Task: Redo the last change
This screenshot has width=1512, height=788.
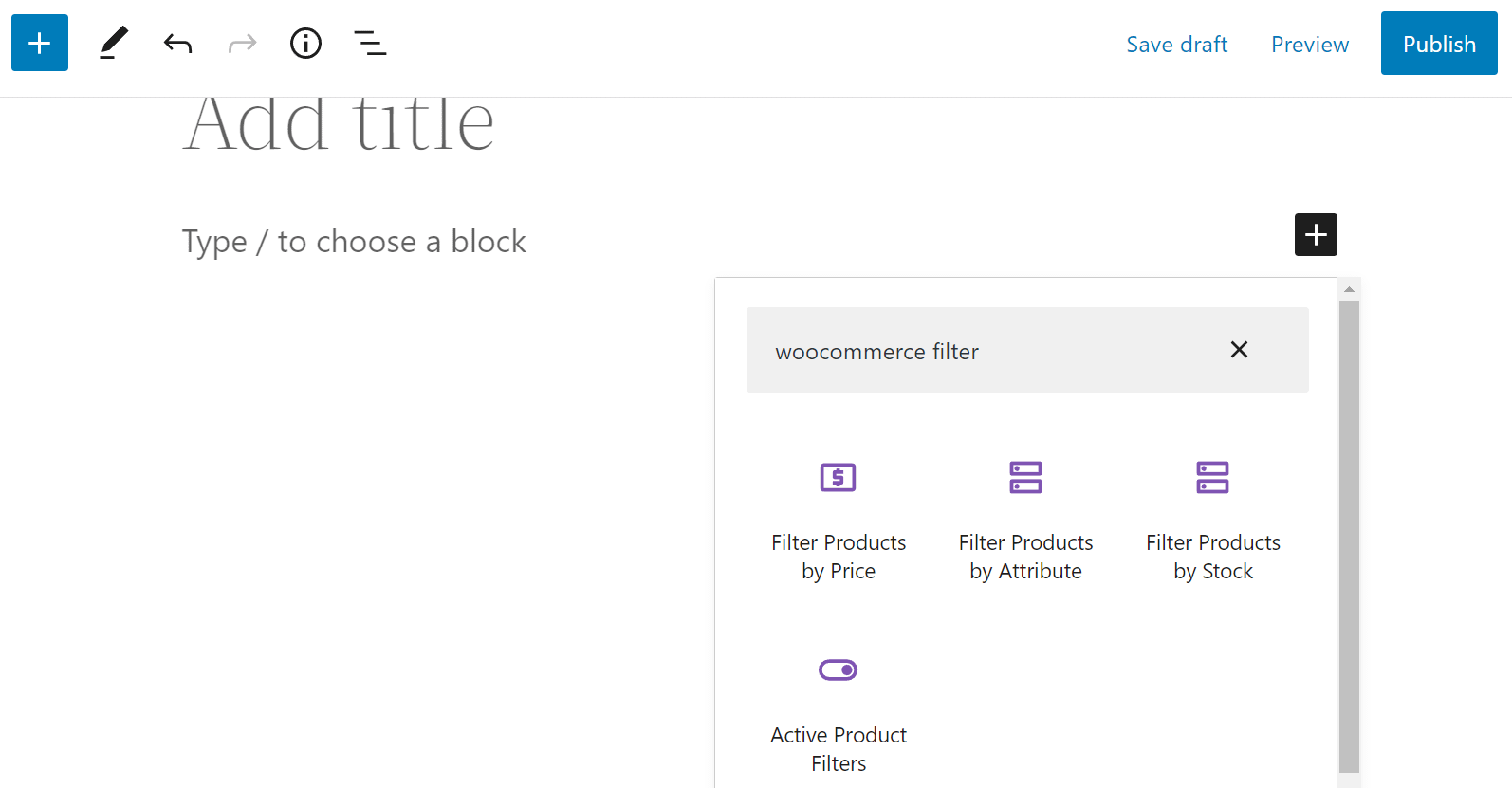Action: pos(242,43)
